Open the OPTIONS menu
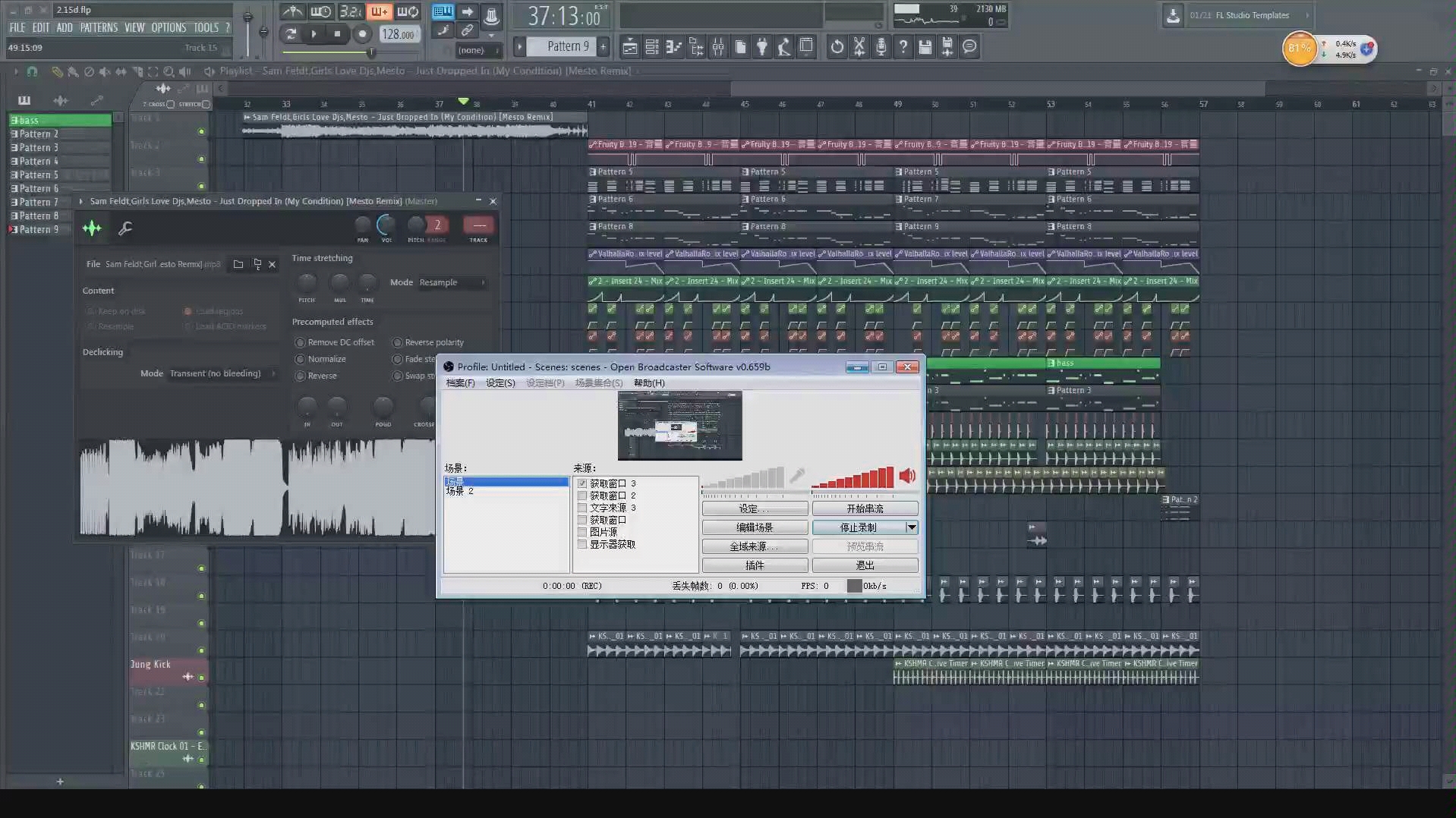This screenshot has height=818, width=1456. (x=169, y=27)
